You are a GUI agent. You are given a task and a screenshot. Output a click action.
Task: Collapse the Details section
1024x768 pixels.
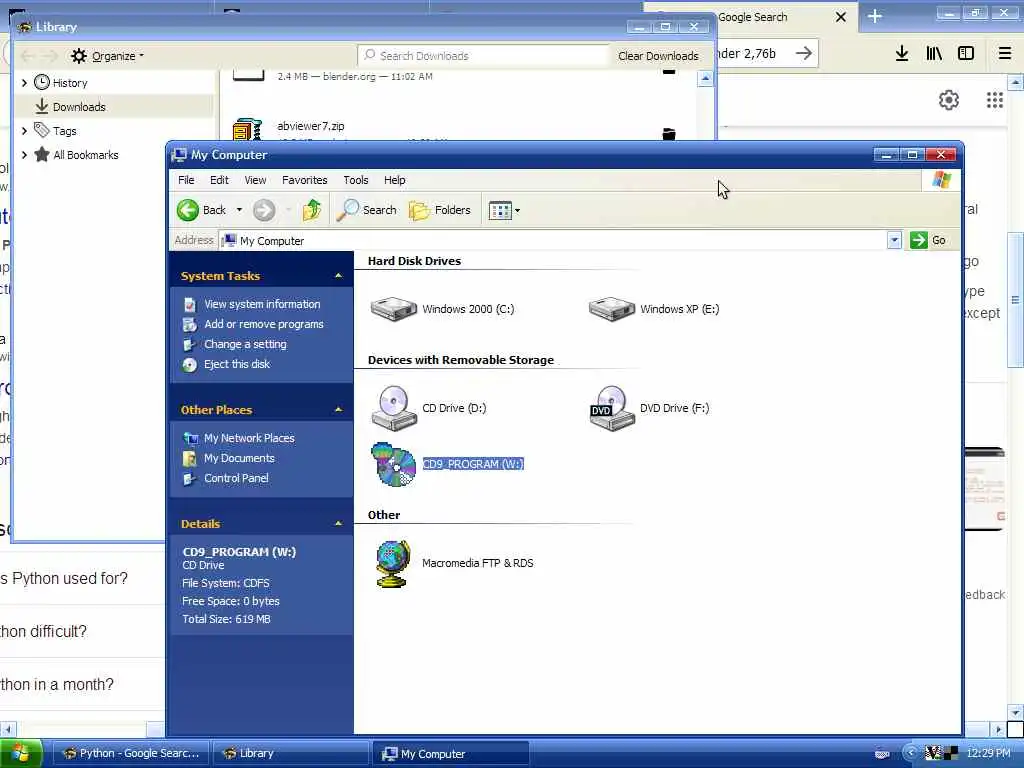point(338,524)
